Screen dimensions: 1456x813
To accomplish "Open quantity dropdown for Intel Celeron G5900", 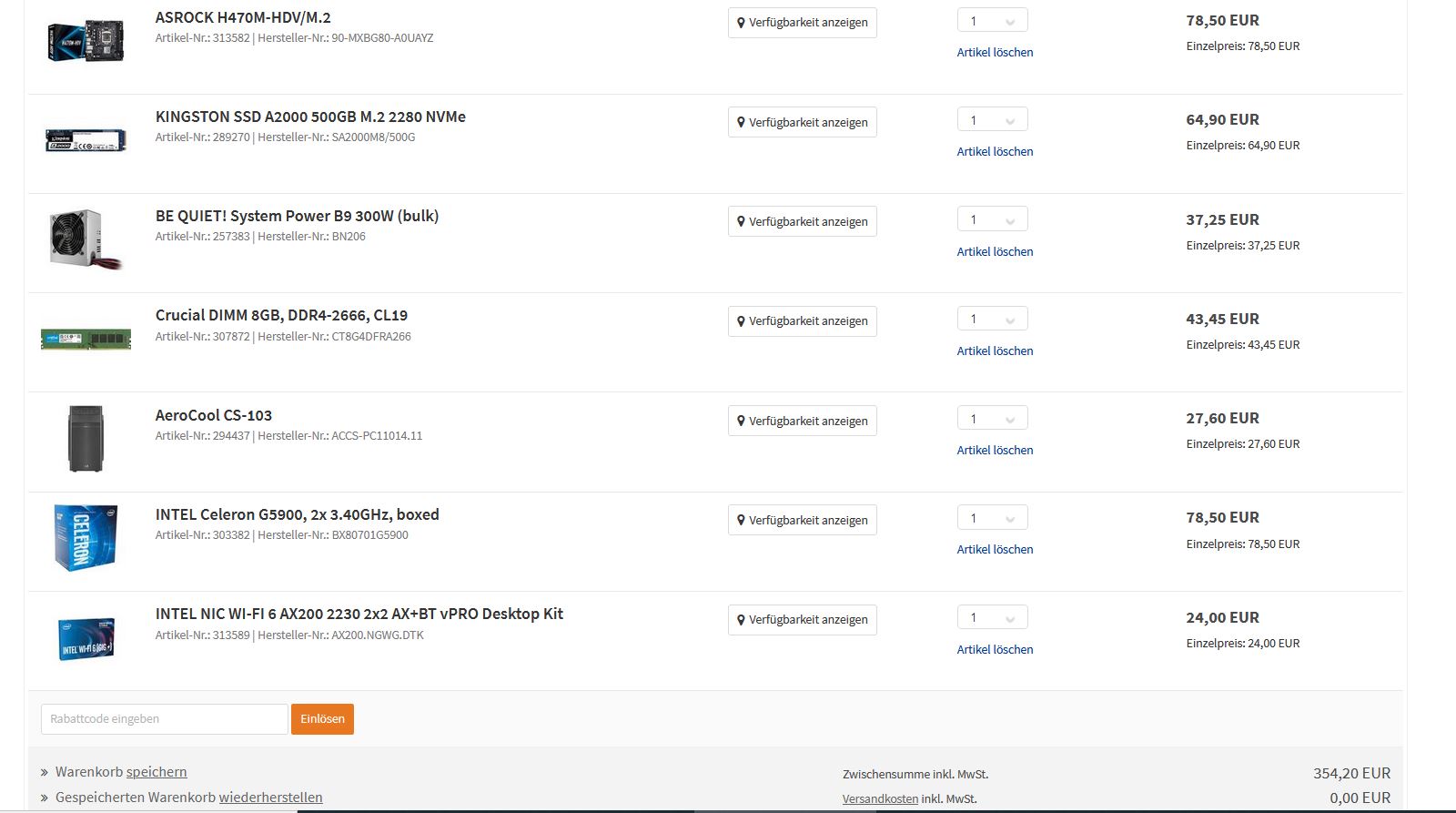I will (992, 518).
